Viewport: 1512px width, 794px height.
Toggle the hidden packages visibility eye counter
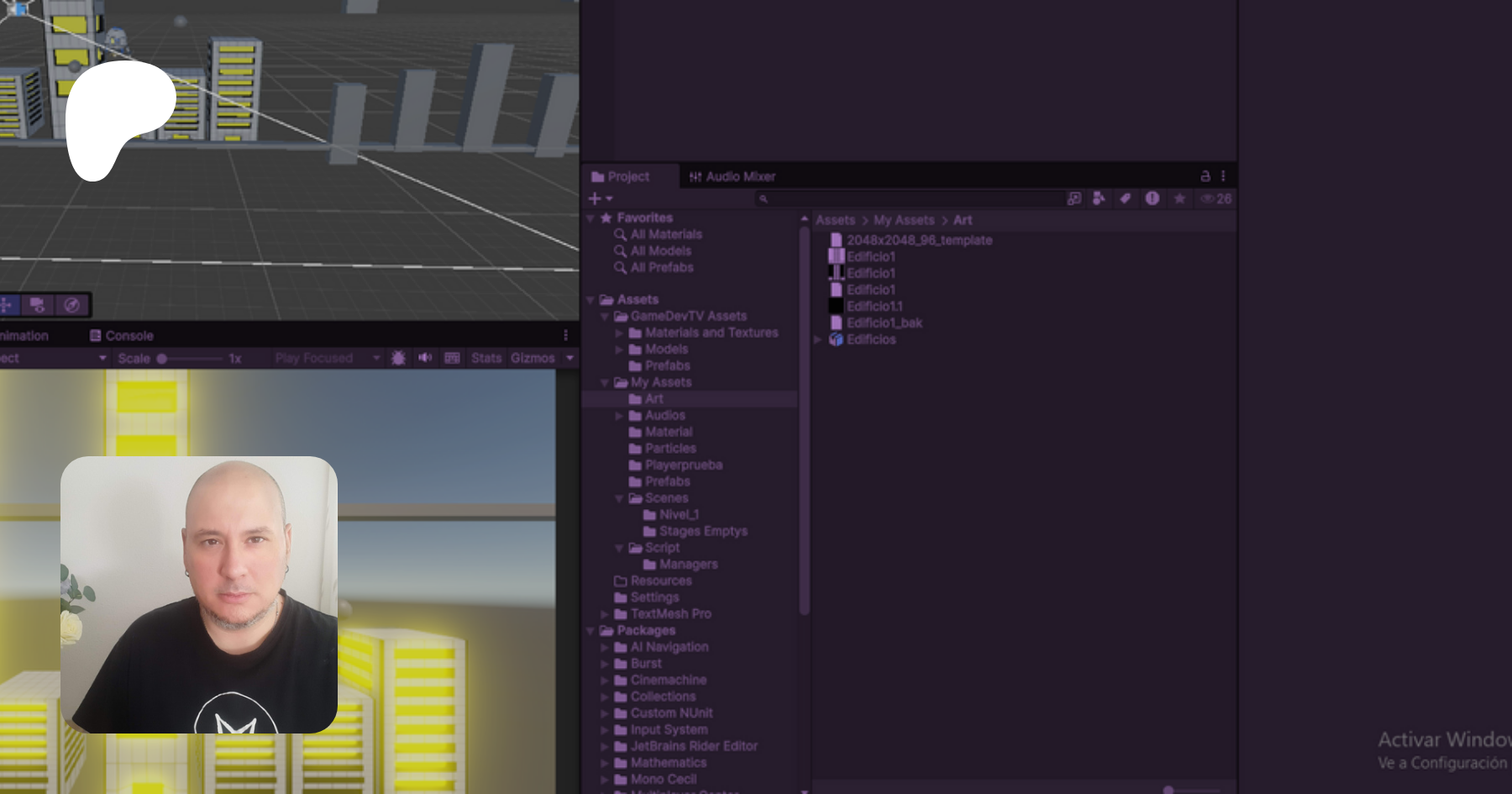[x=1216, y=198]
